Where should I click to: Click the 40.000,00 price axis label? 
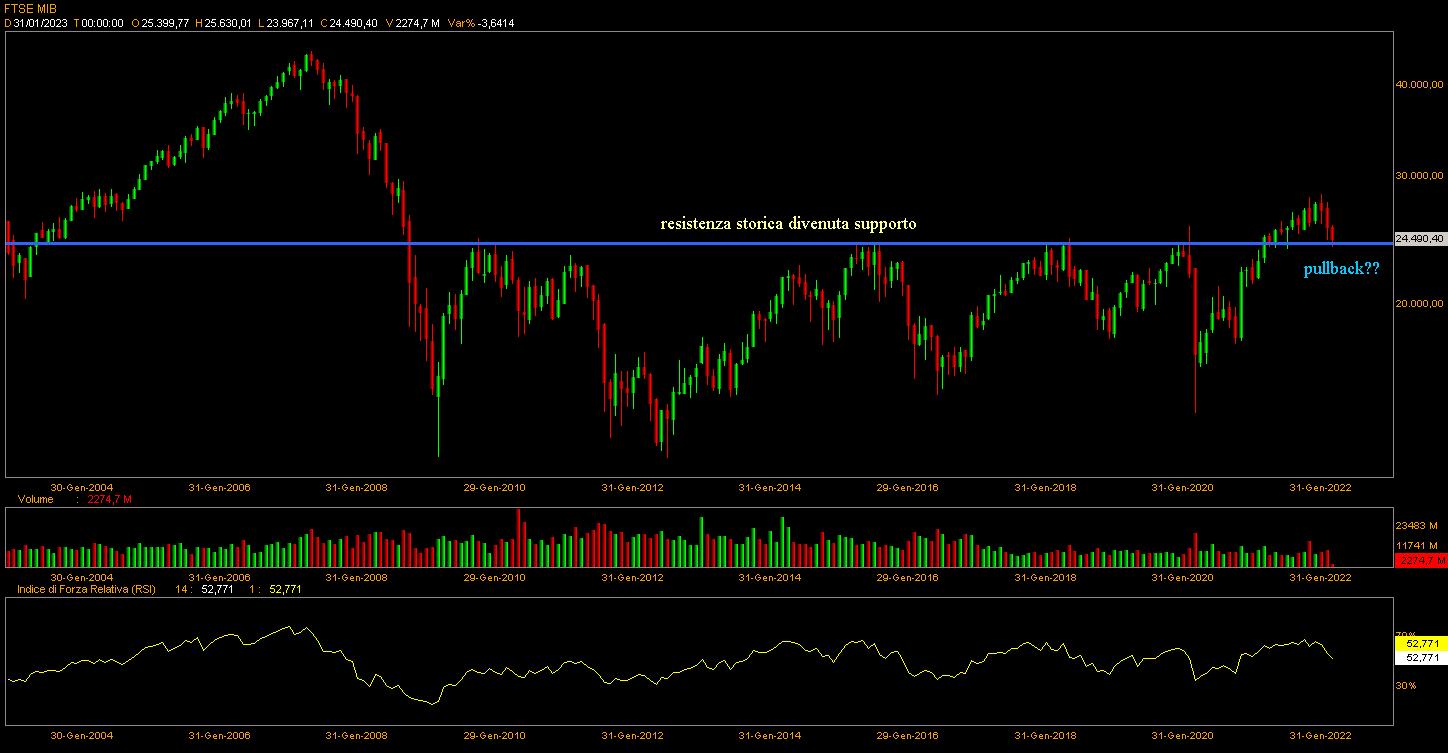(x=1419, y=85)
